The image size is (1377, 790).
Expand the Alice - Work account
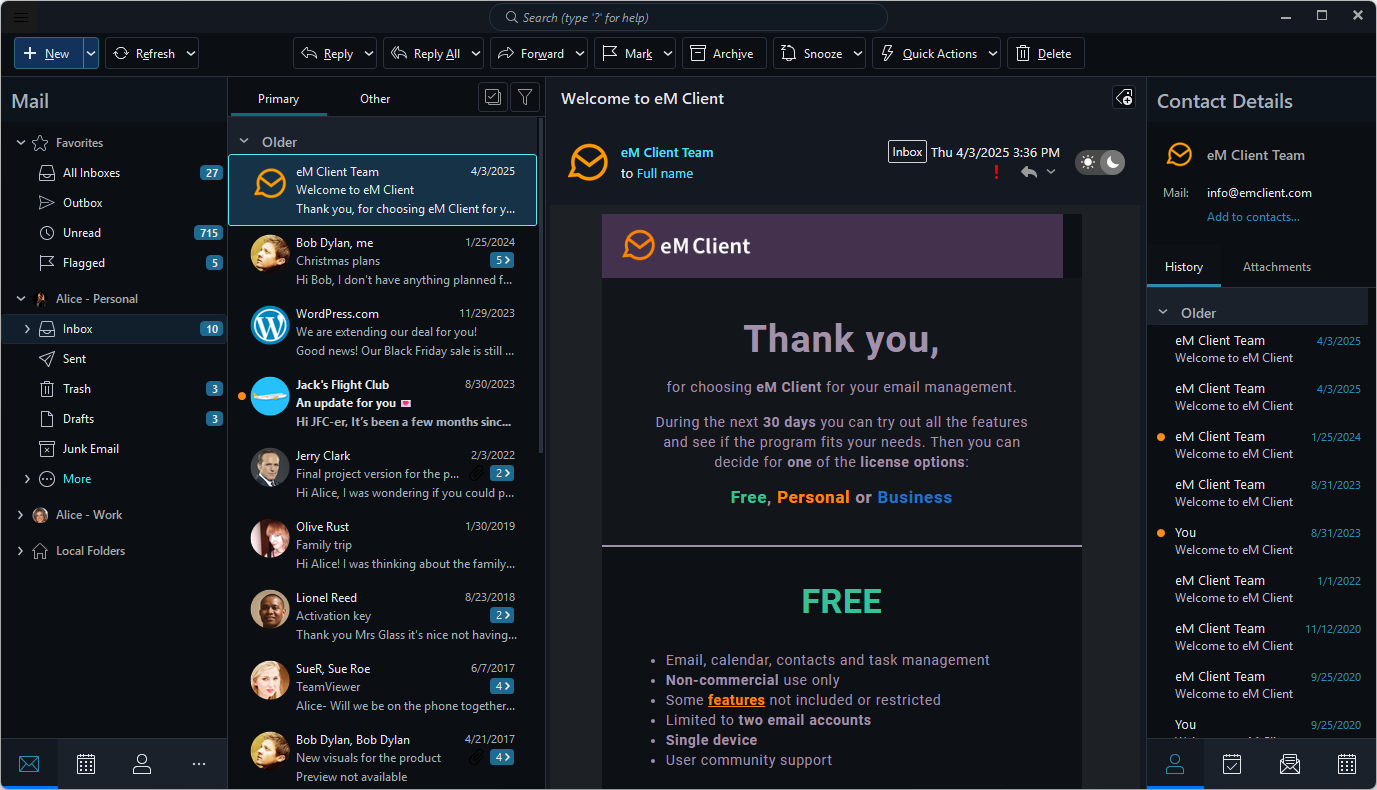click(x=21, y=515)
